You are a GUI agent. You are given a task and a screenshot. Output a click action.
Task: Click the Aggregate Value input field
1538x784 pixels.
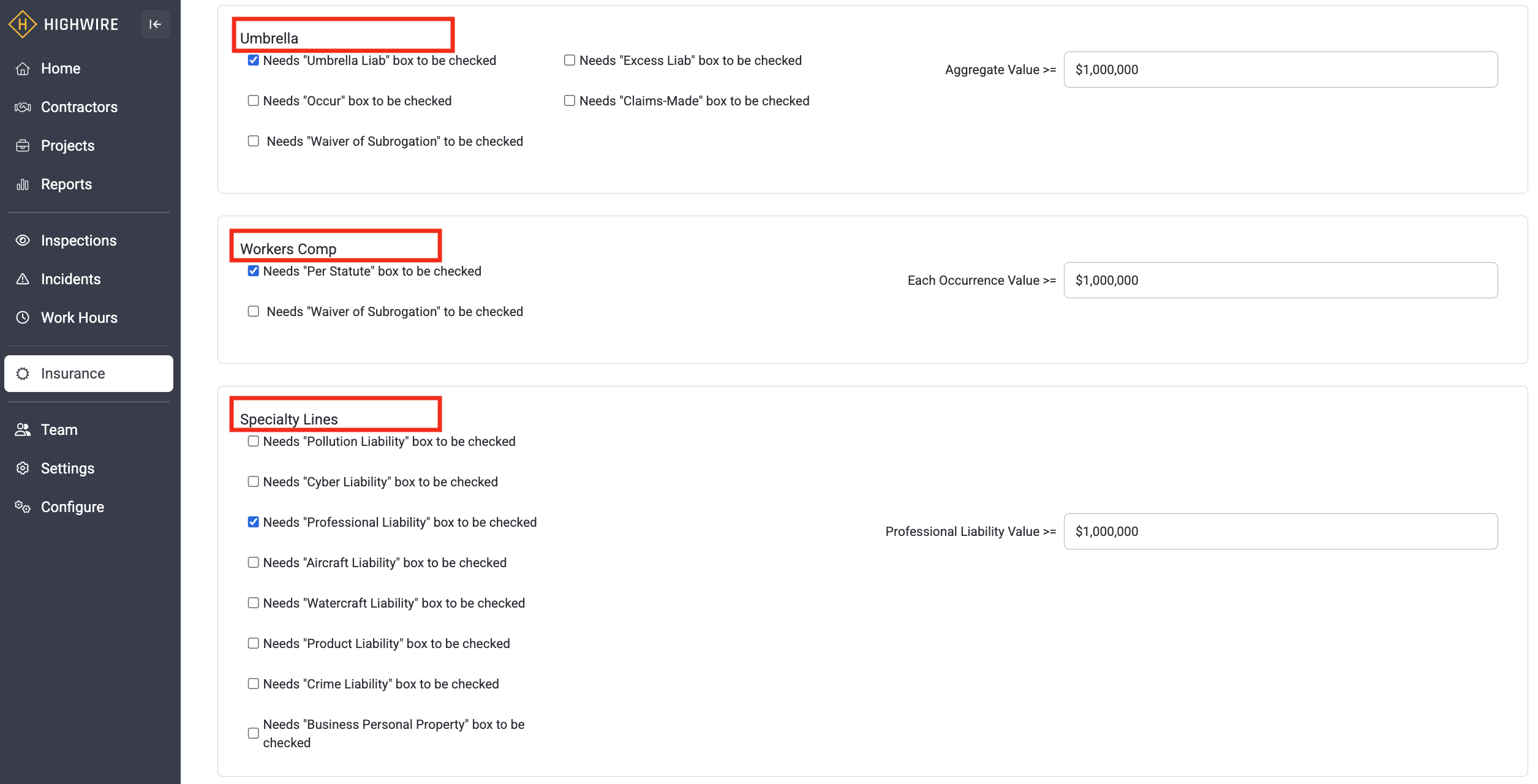(1280, 70)
